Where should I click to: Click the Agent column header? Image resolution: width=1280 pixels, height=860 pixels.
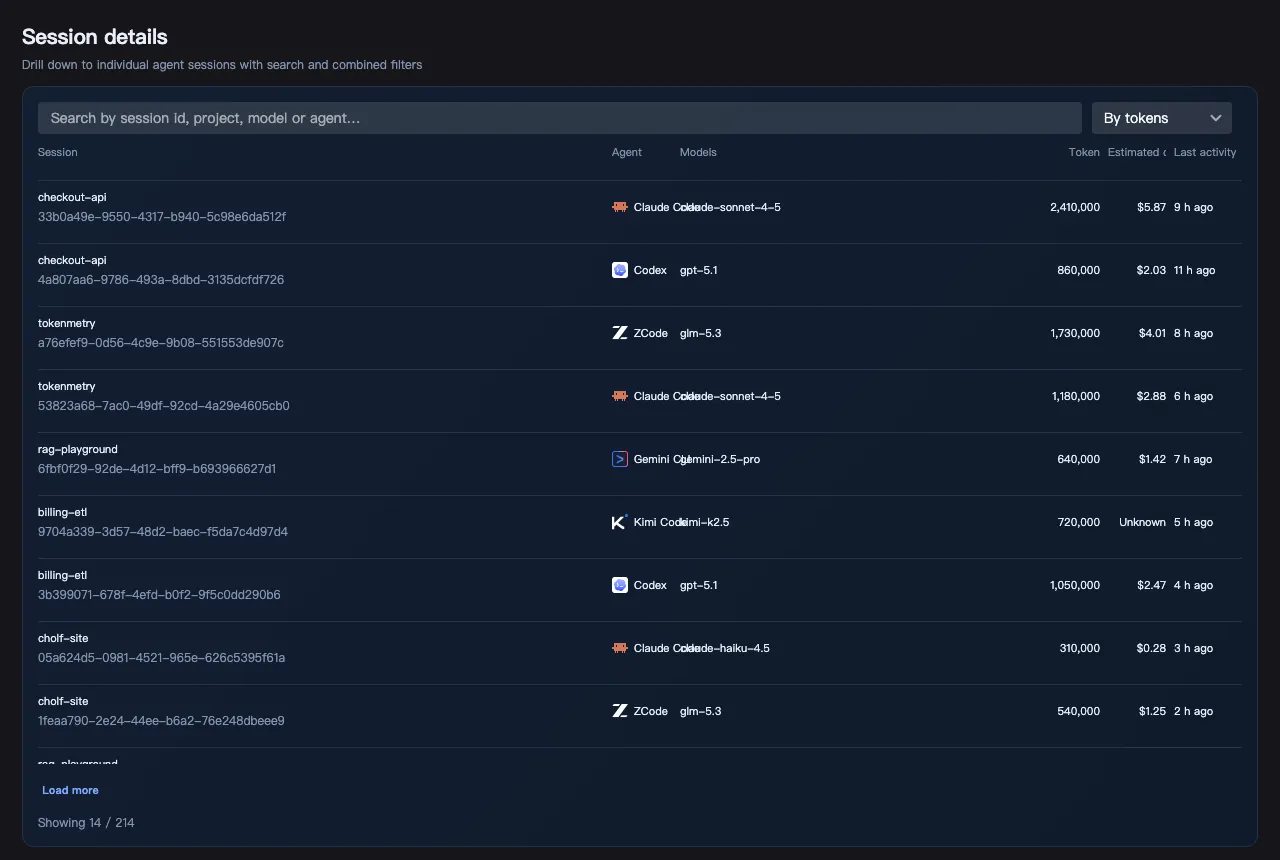click(x=627, y=152)
